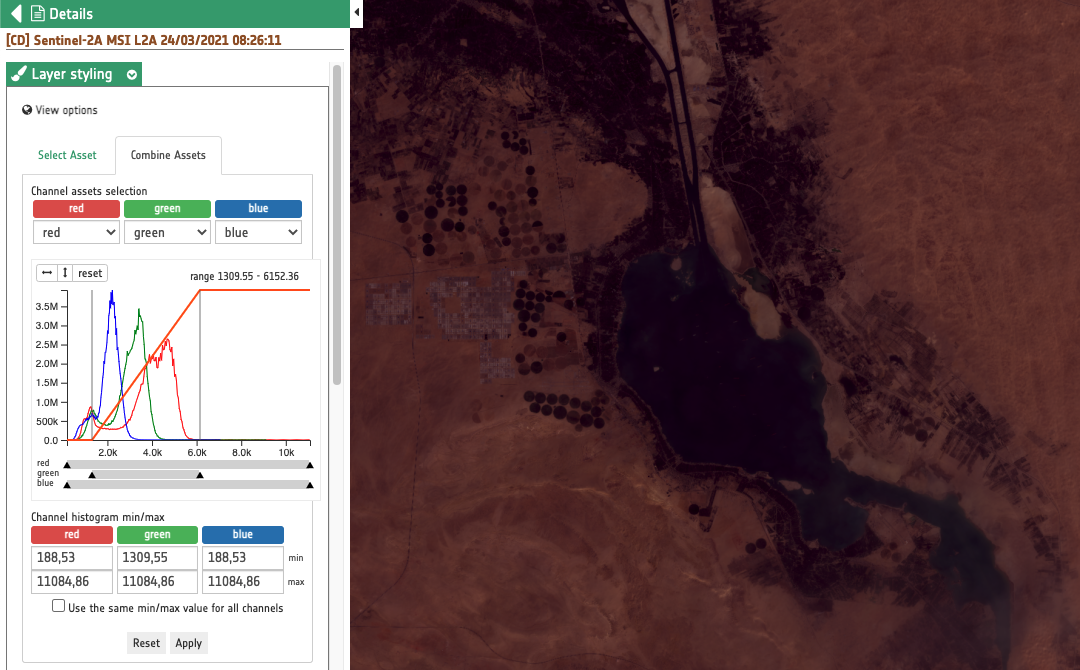Open the red channel asset dropdown
Viewport: 1080px width, 670px height.
tap(77, 232)
